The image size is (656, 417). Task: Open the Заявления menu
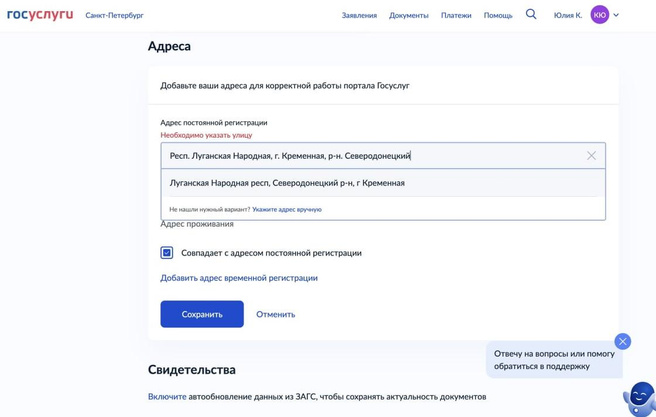click(359, 16)
